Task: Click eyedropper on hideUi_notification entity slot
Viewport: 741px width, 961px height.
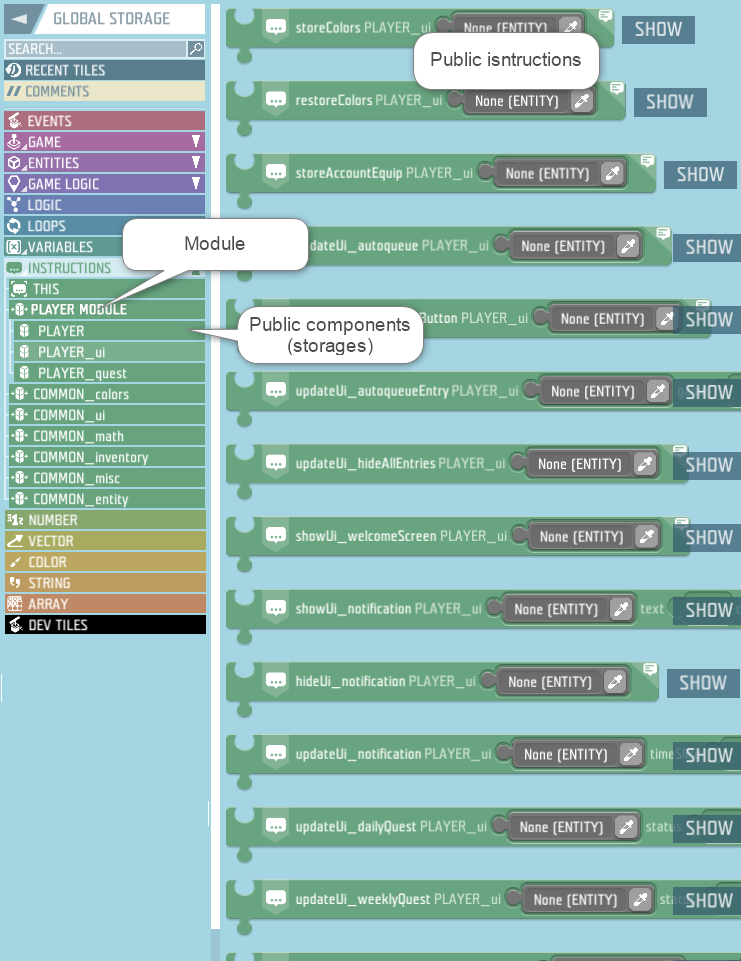Action: 615,682
